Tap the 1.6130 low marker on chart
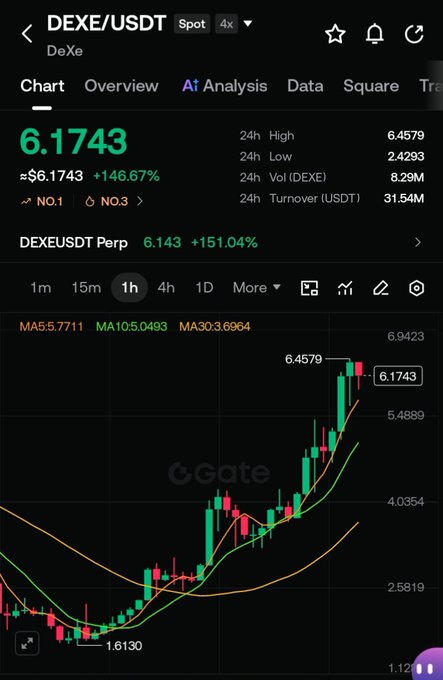This screenshot has width=443, height=680. point(124,646)
